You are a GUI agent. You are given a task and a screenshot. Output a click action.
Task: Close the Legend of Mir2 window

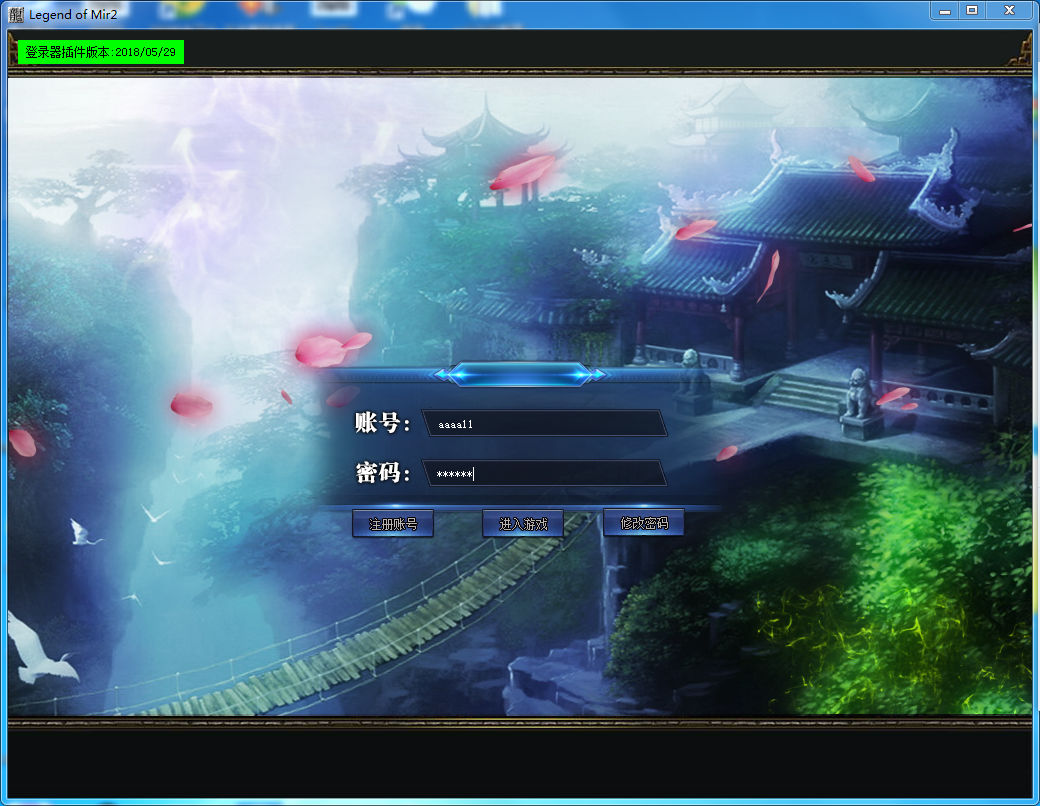coord(1009,11)
